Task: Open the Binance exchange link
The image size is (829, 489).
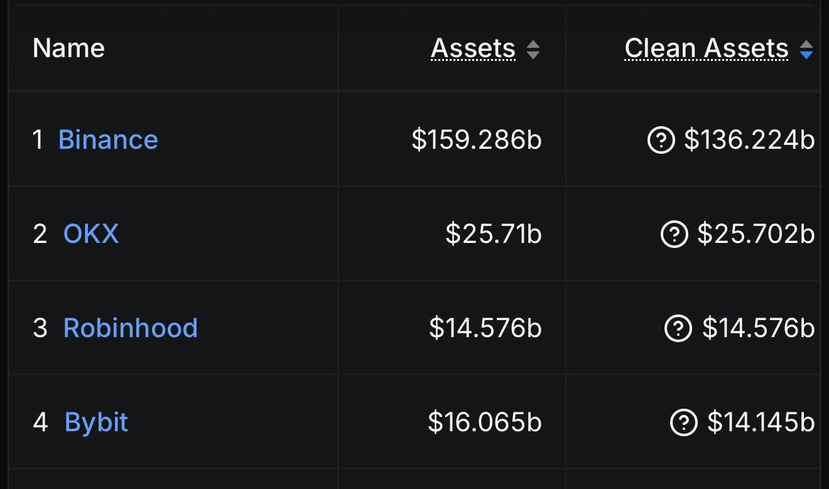Action: [108, 140]
